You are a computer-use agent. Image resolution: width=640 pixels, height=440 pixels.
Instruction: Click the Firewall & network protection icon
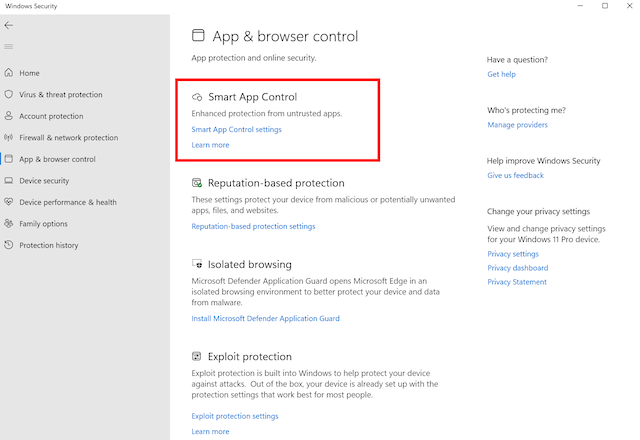pos(9,138)
